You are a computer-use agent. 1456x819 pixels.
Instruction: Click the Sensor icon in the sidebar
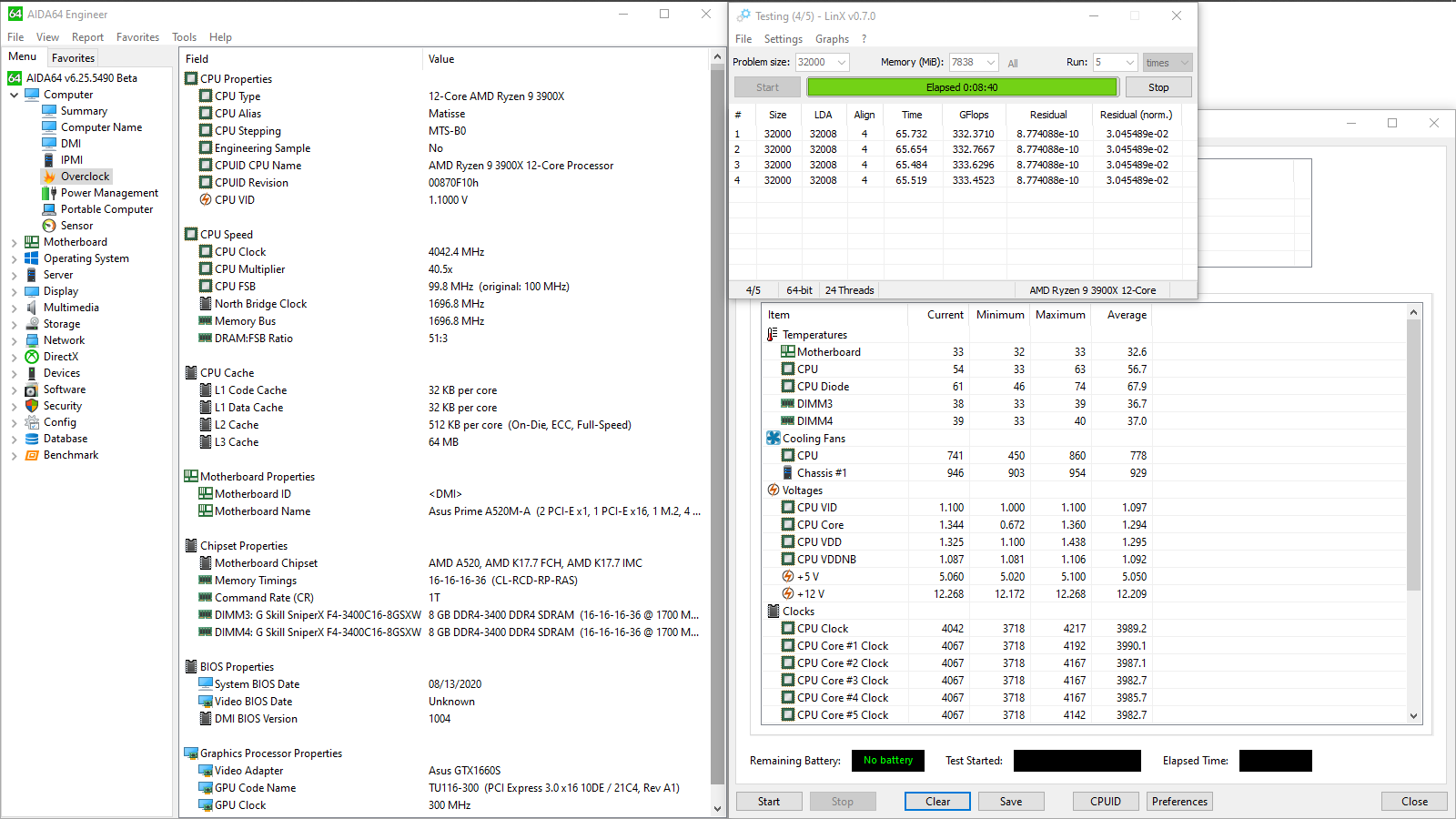[x=49, y=226]
